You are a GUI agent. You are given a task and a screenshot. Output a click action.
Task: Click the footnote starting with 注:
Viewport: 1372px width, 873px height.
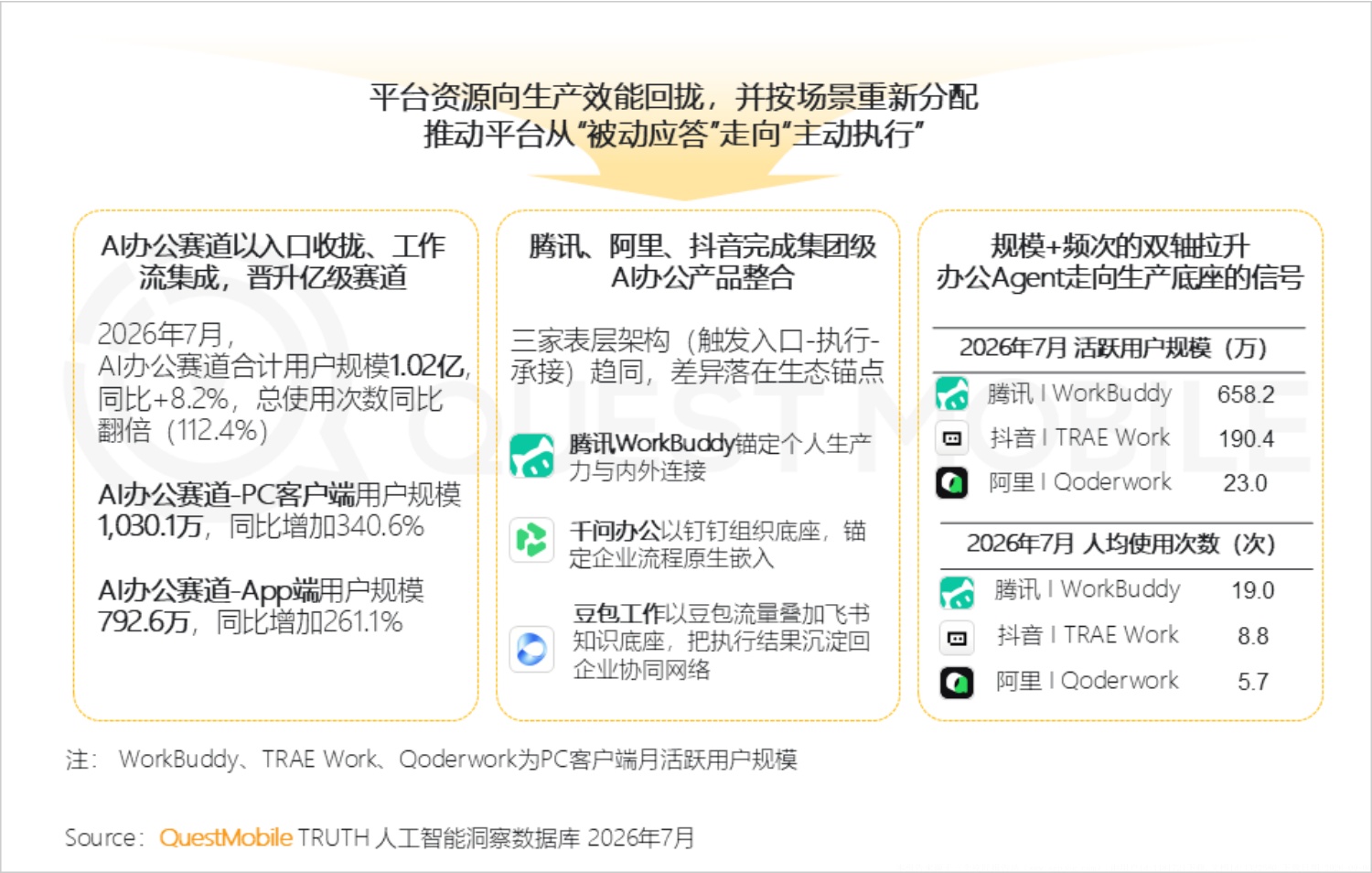pos(431,760)
